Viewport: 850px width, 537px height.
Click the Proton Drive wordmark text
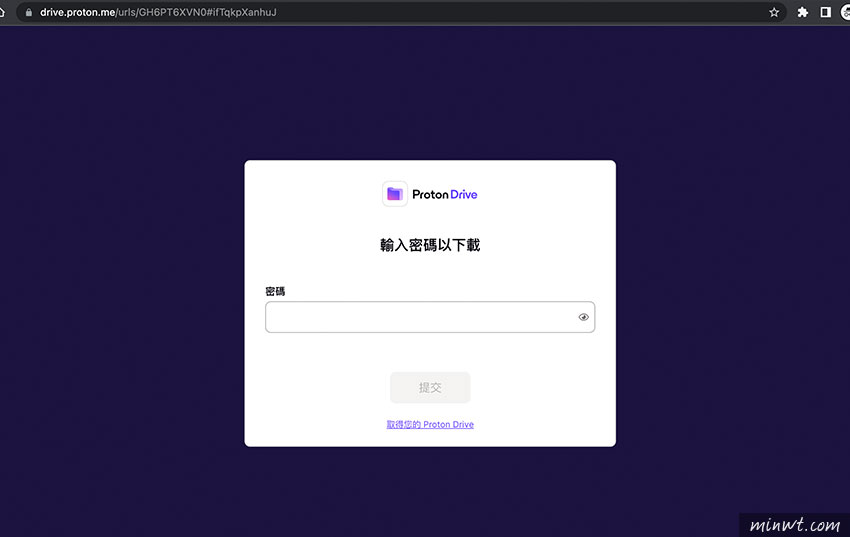point(445,194)
